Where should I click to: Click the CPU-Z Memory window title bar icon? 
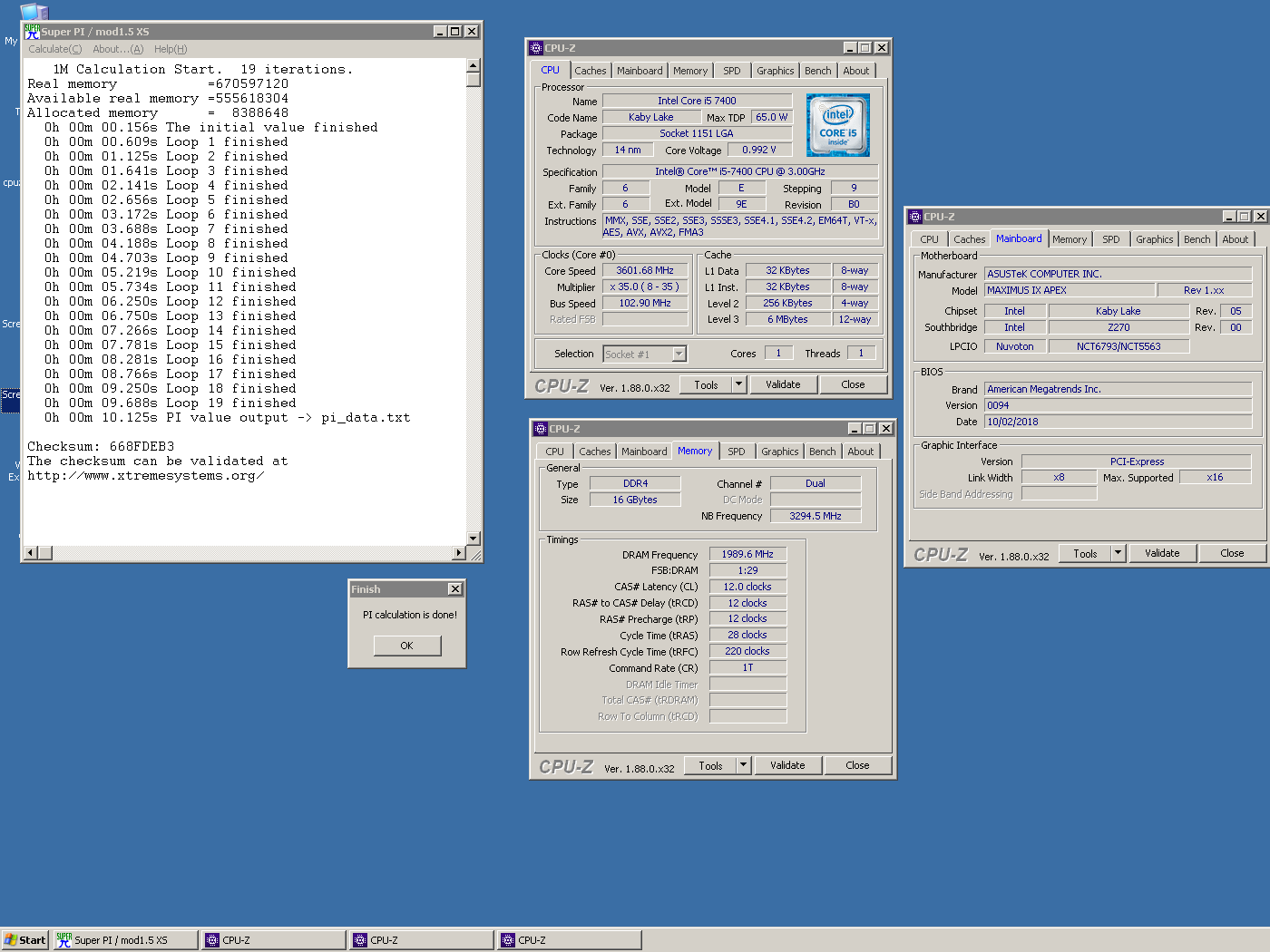tap(541, 429)
